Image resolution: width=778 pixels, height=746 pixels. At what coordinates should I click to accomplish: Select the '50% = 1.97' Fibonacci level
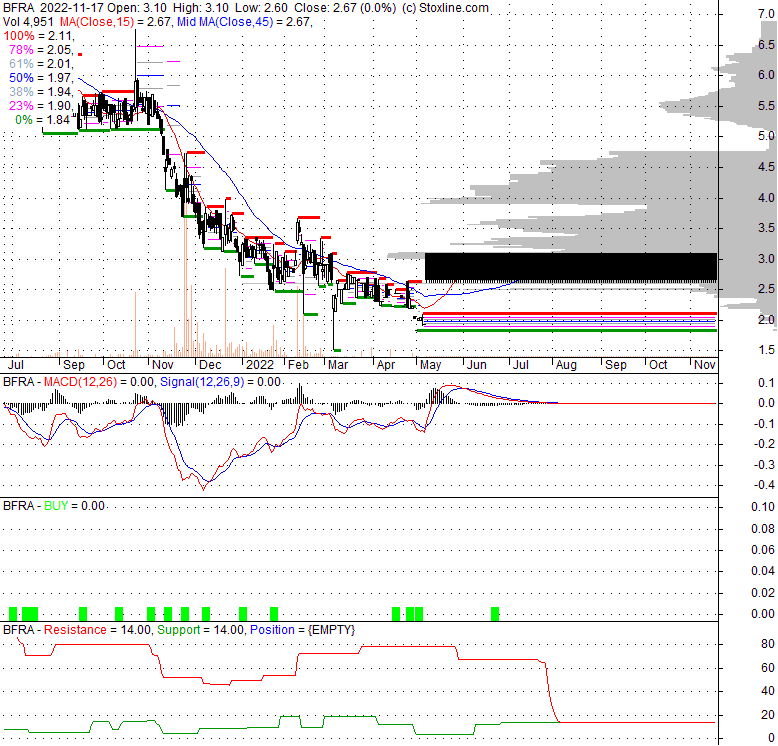(41, 78)
